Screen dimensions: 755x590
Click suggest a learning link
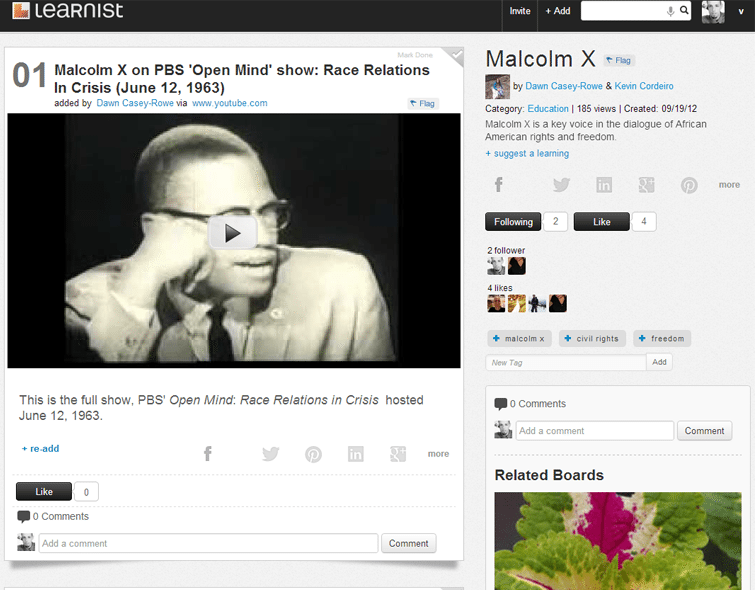pos(527,153)
